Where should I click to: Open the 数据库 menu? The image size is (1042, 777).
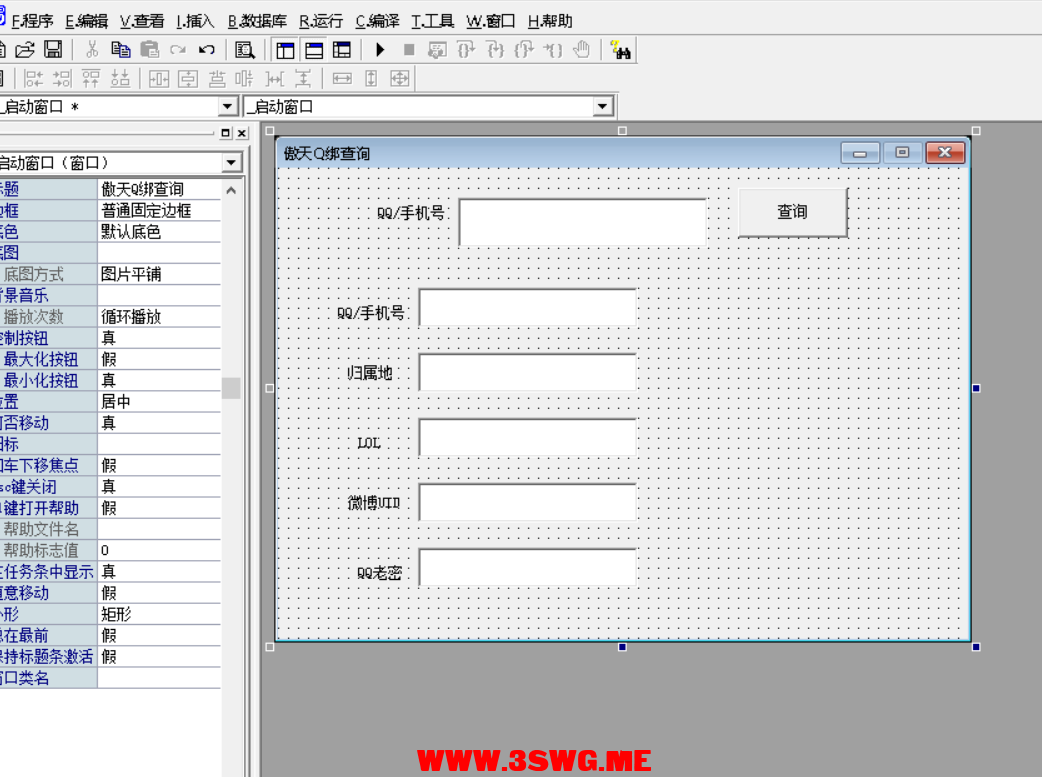pos(257,21)
